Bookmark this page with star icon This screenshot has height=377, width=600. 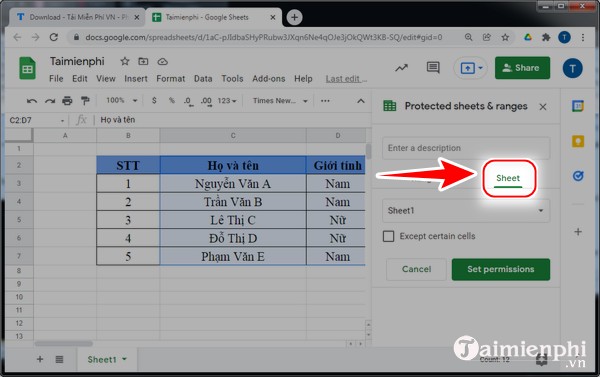coord(505,37)
